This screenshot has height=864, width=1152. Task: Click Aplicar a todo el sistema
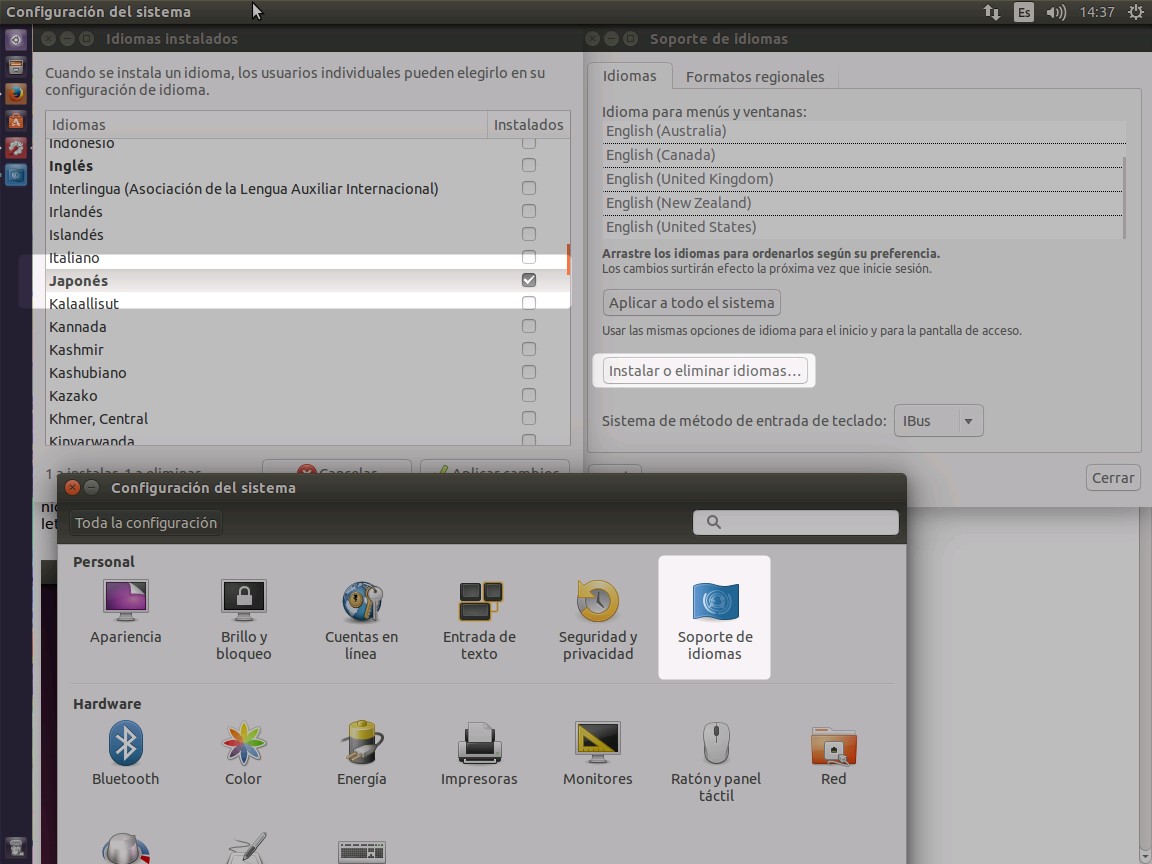coord(691,303)
